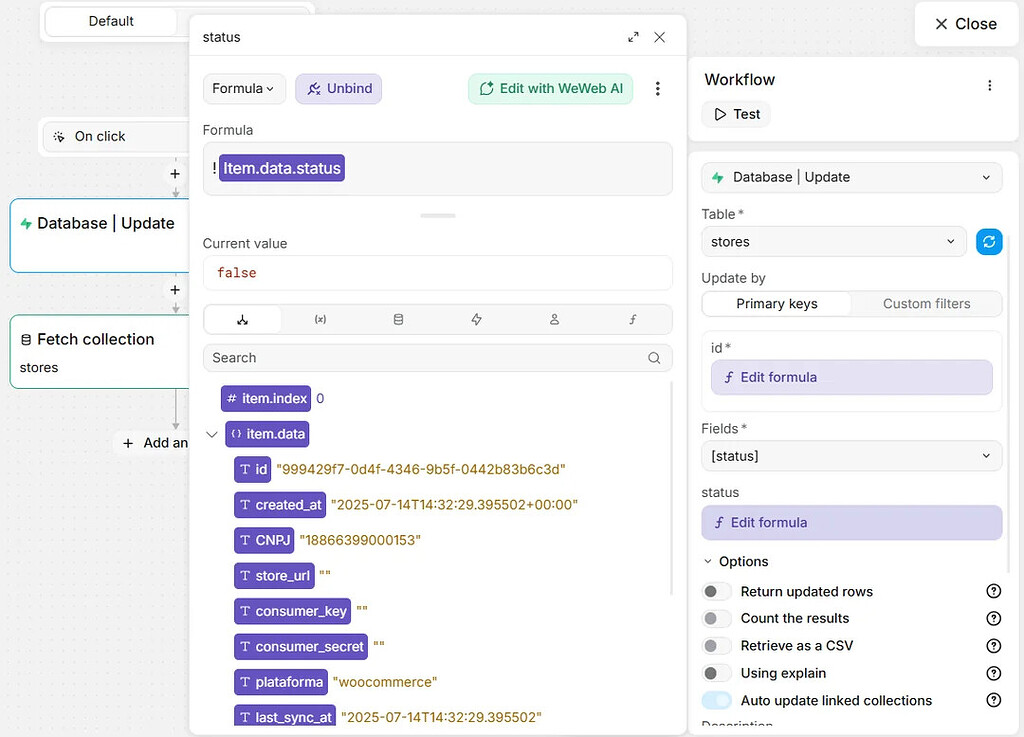This screenshot has height=737, width=1024.
Task: Open the lightning bolt actions tab
Action: pos(476,320)
